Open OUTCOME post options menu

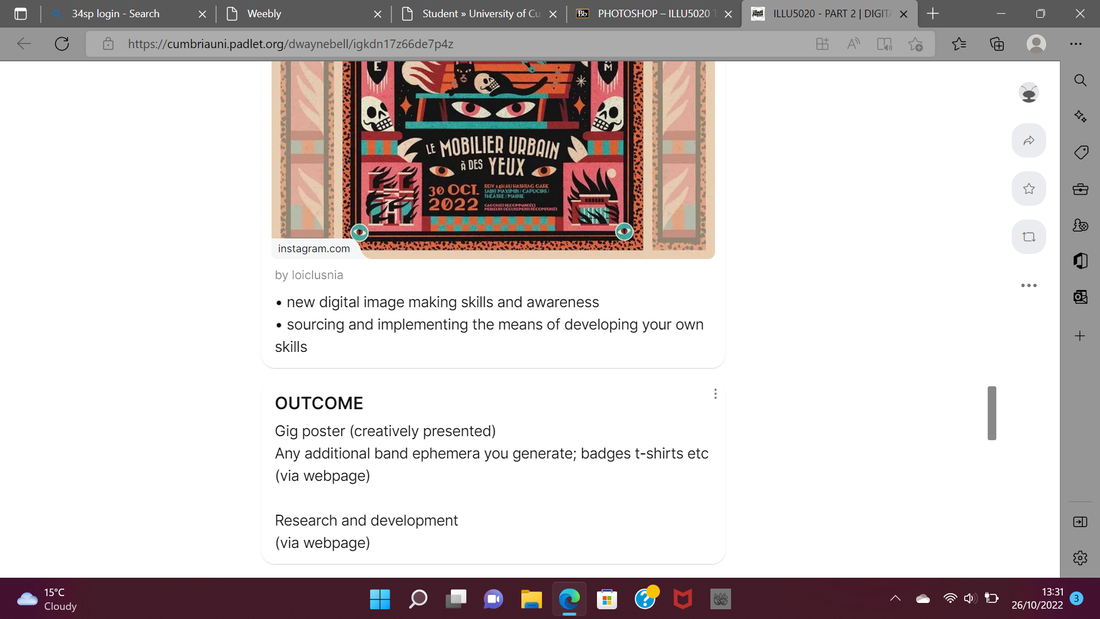coord(715,394)
